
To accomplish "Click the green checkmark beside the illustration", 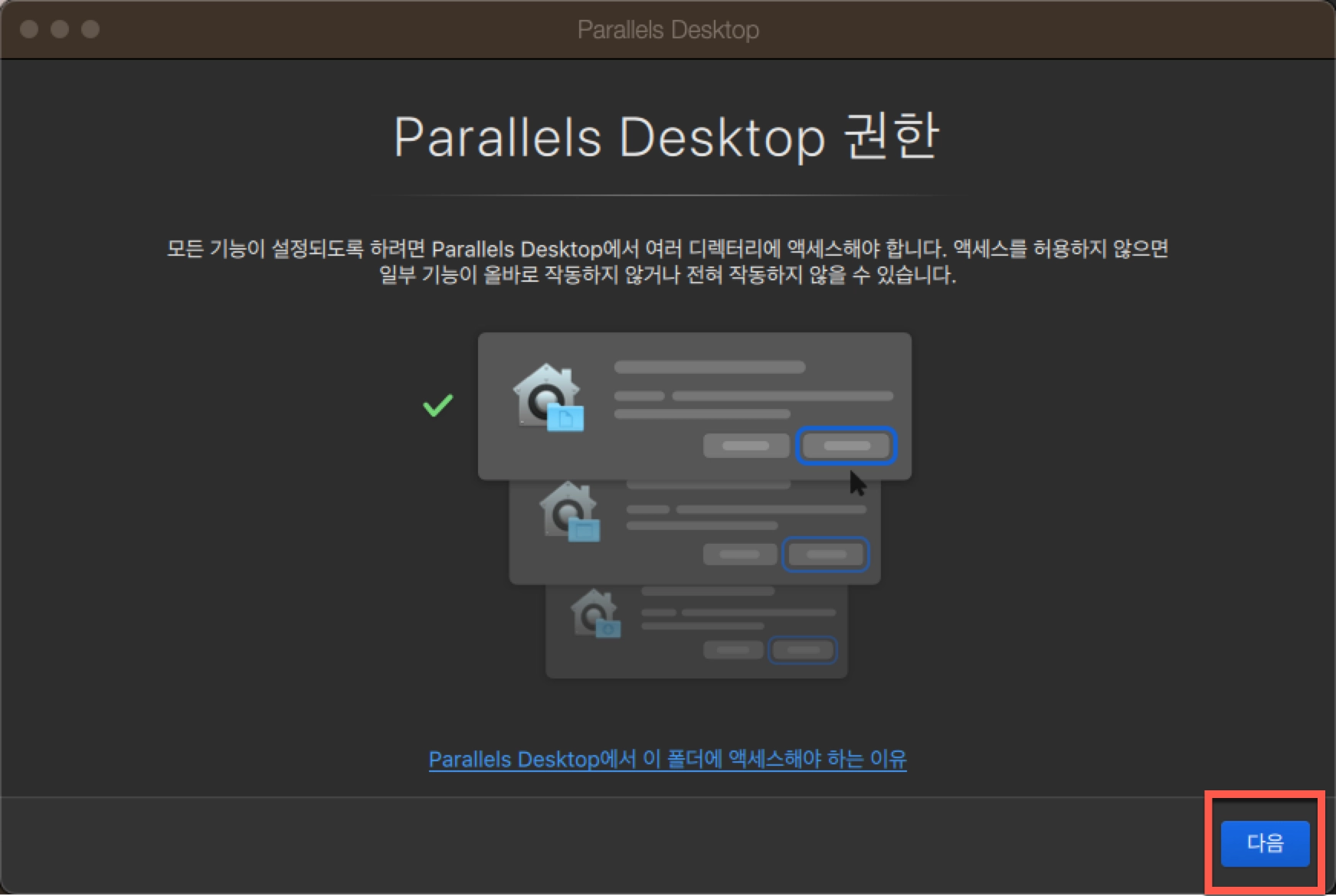I will click(437, 404).
